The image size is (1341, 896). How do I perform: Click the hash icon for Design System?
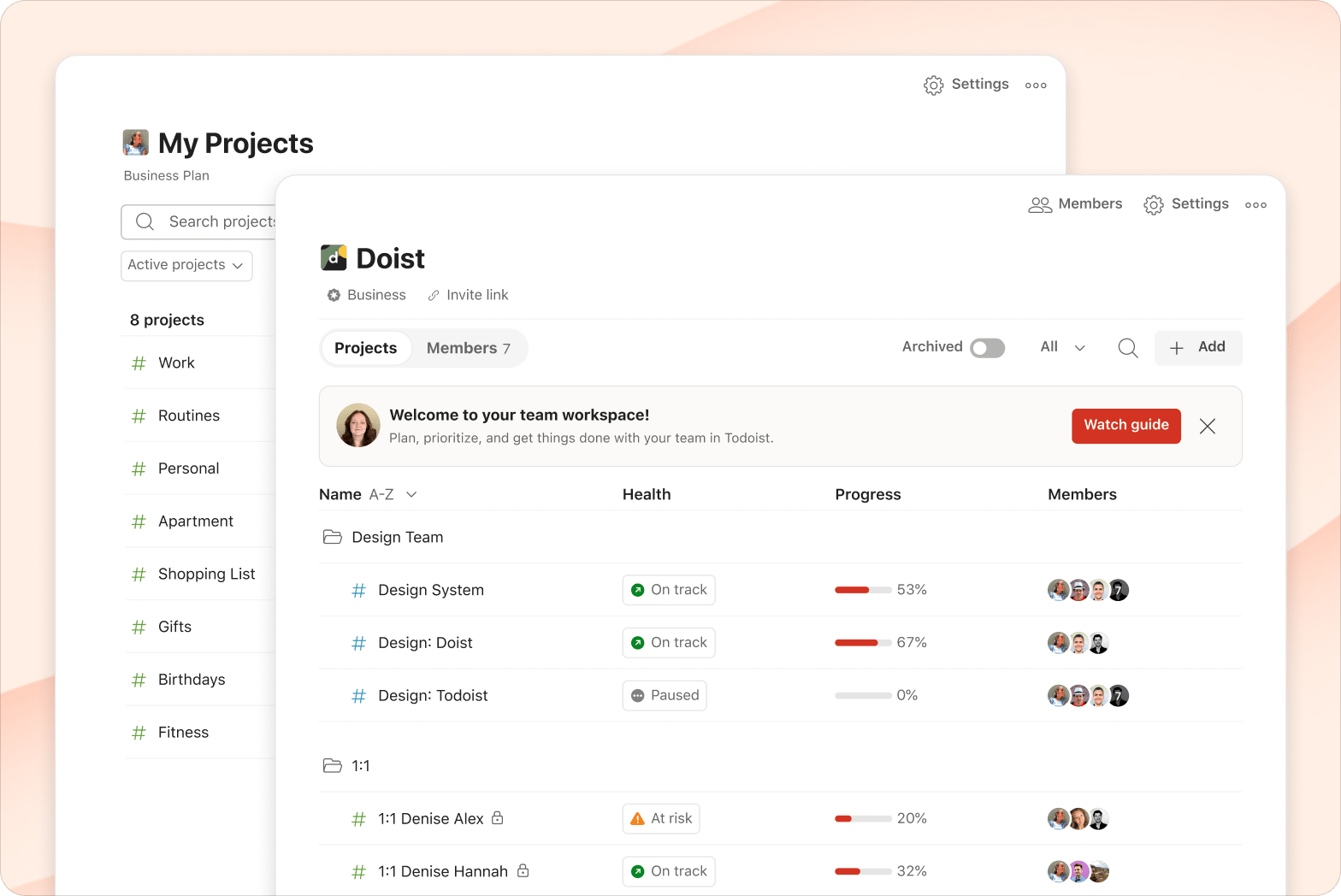tap(359, 590)
